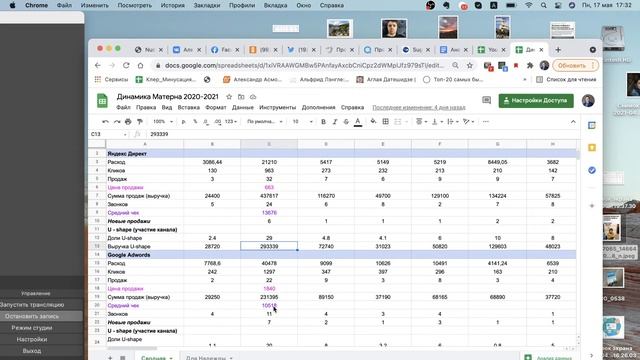
Task: Select the paint format roller tool
Action: click(140, 122)
